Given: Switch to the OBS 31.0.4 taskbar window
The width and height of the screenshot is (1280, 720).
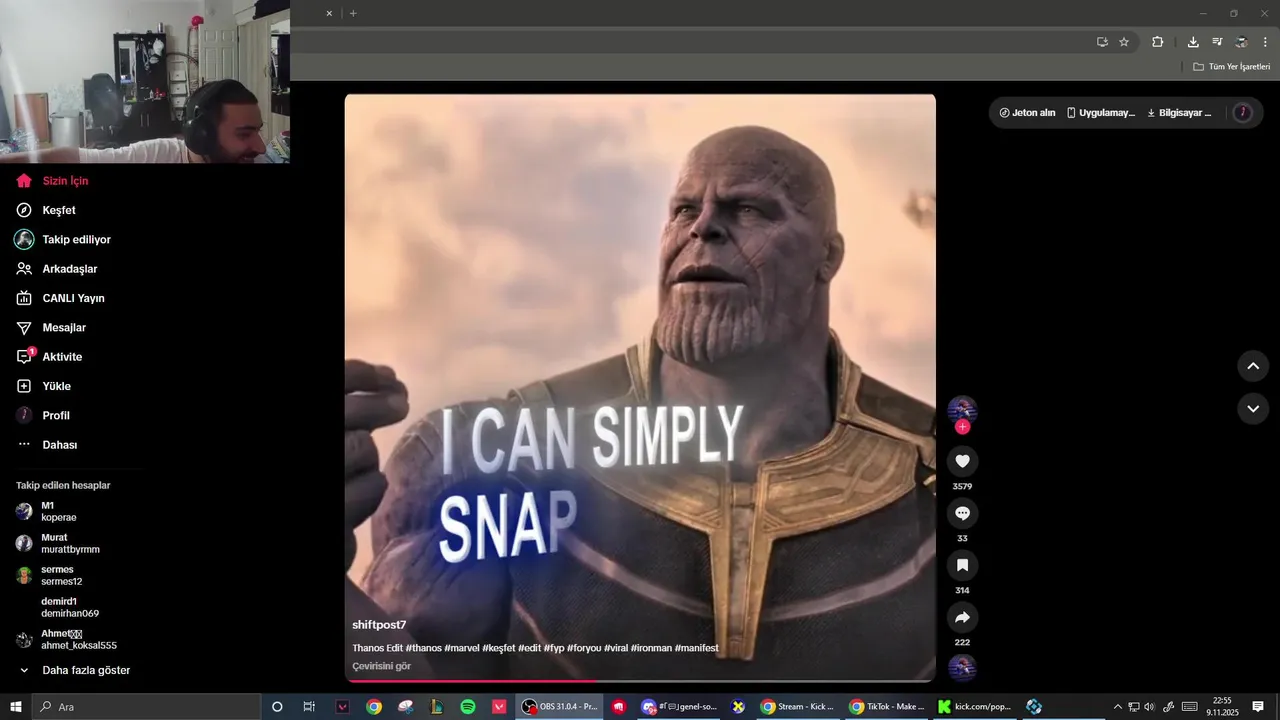Looking at the screenshot, I should point(559,707).
